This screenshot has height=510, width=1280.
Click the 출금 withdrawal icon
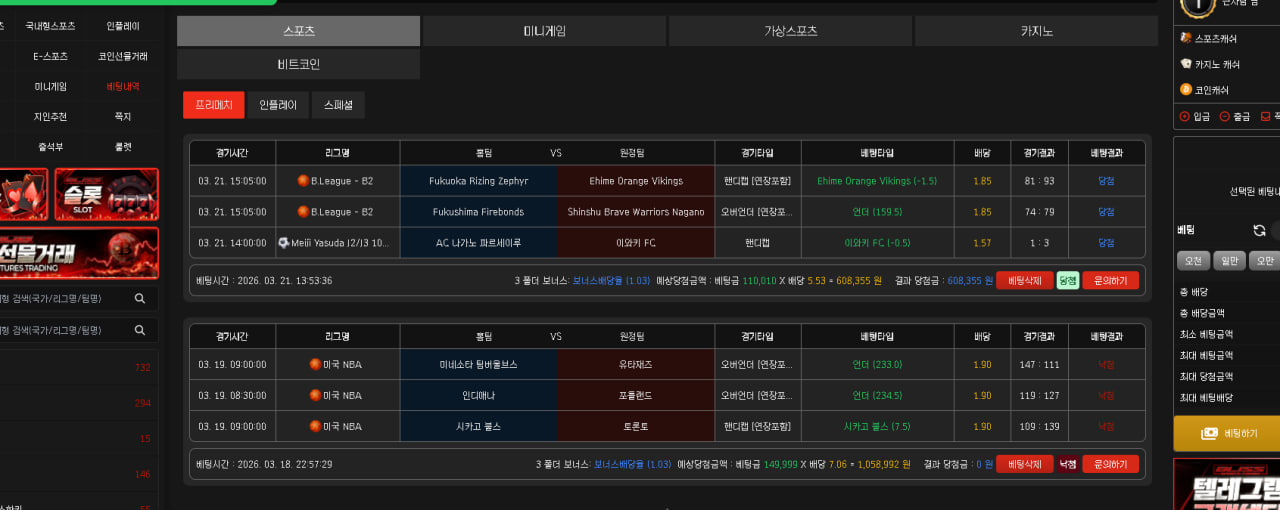tap(1224, 116)
